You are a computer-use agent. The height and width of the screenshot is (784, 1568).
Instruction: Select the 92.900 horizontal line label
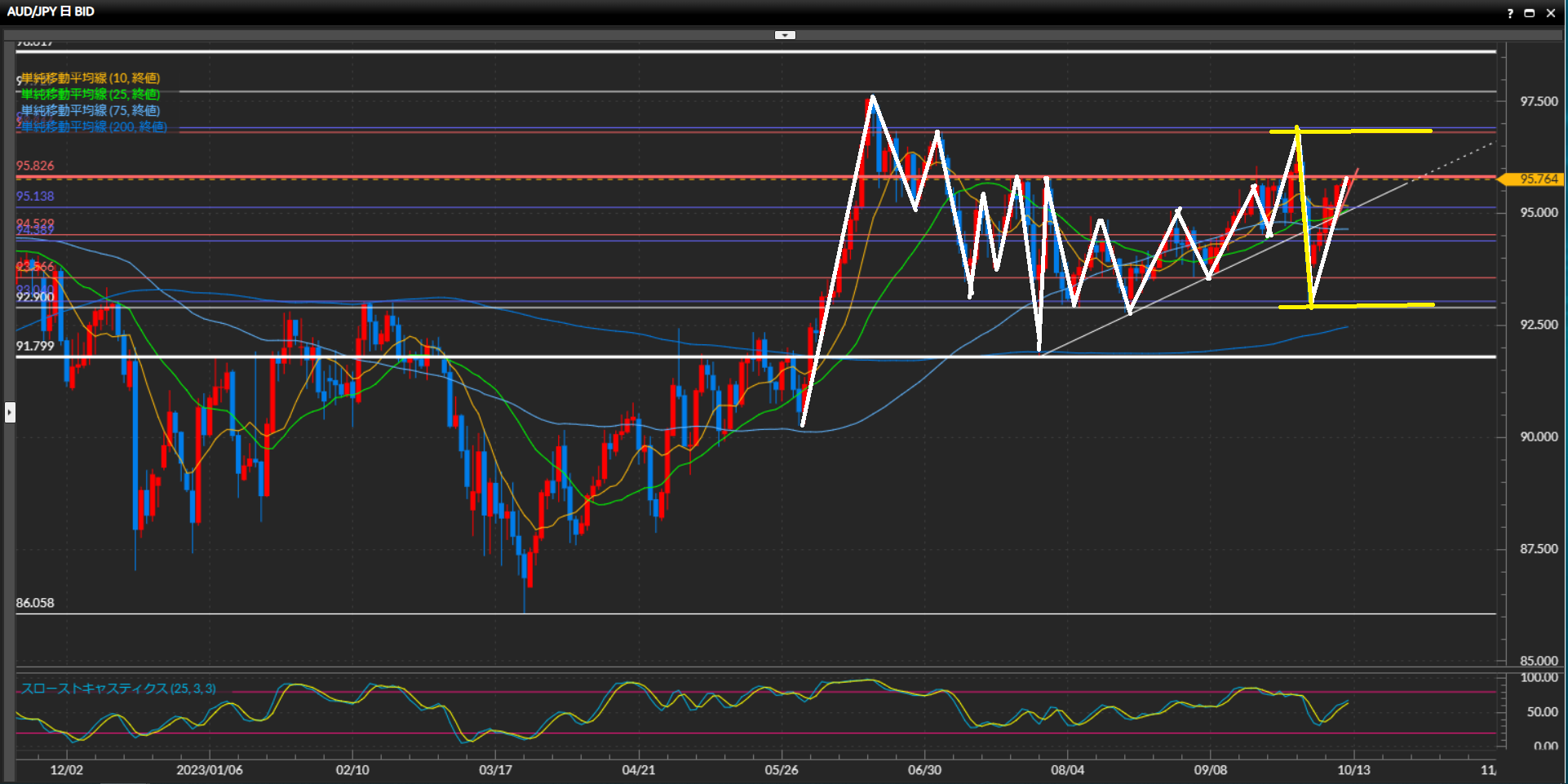click(35, 297)
